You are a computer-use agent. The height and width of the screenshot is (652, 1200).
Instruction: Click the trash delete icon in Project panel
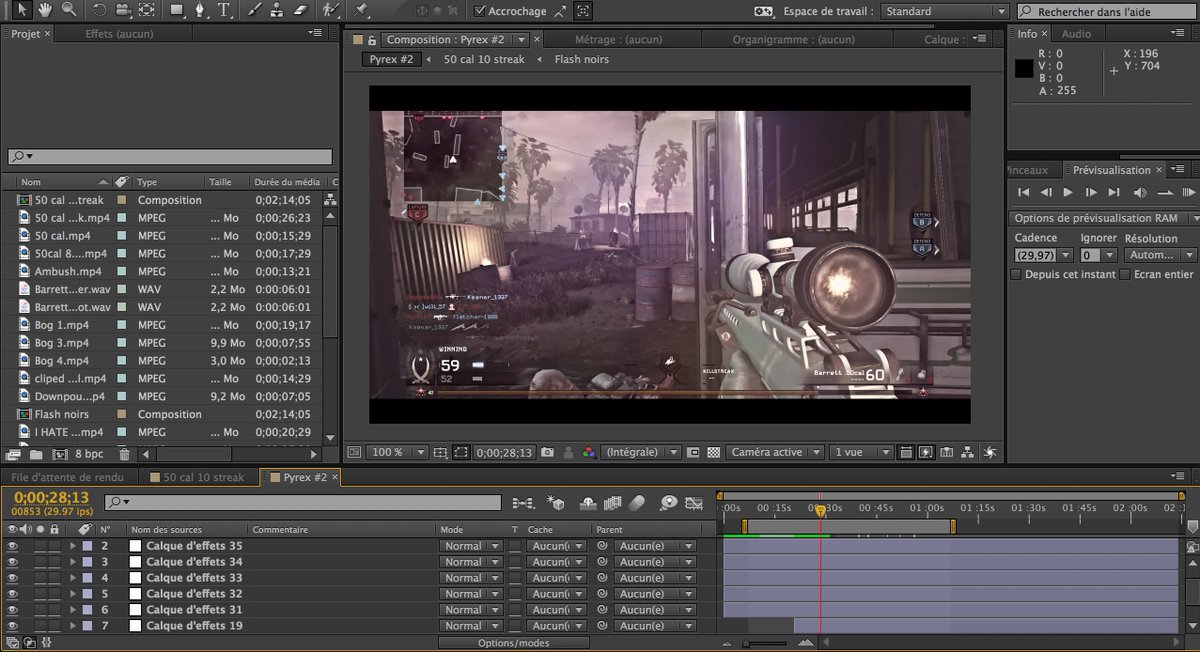(x=124, y=455)
